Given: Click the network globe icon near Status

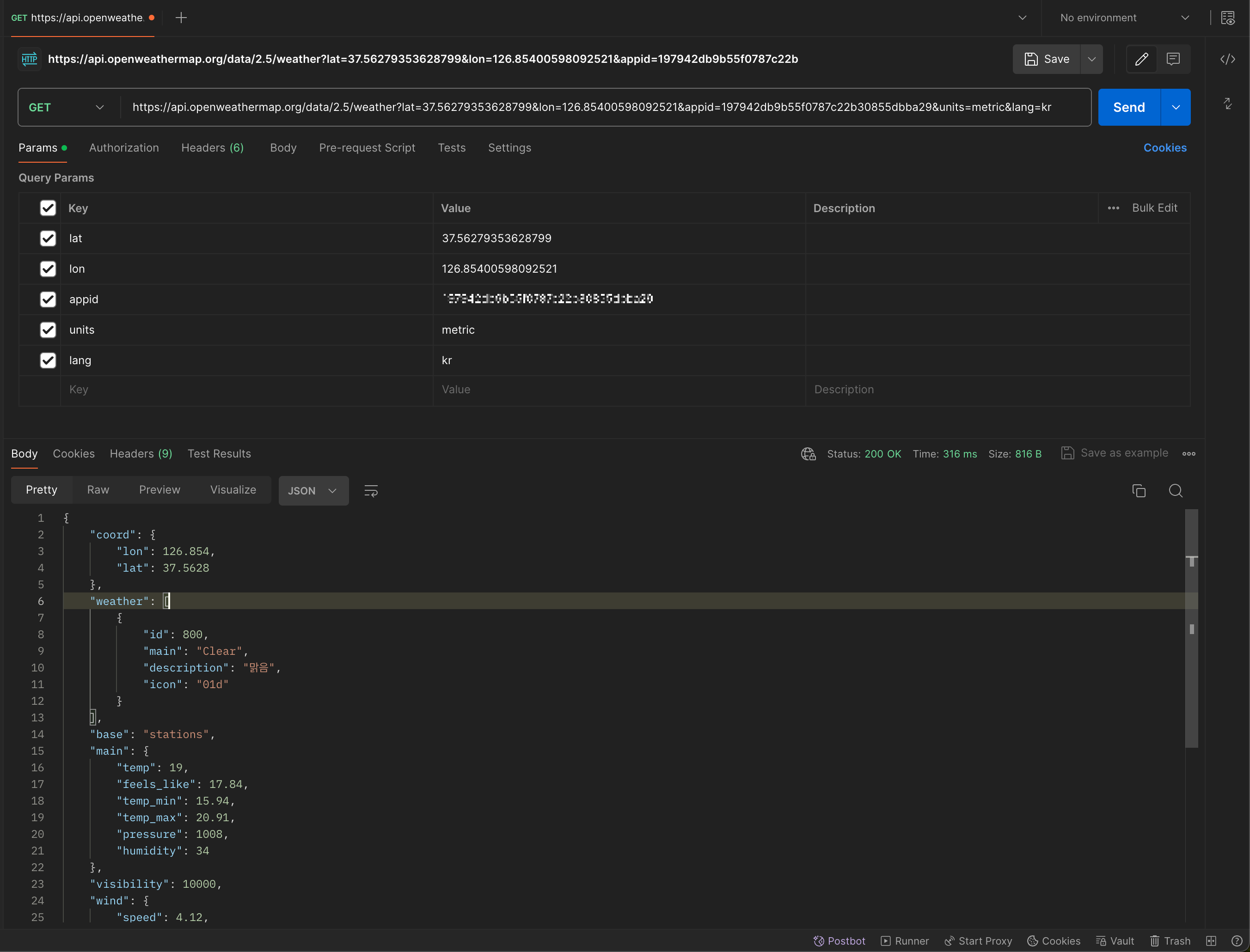Looking at the screenshot, I should pyautogui.click(x=808, y=454).
